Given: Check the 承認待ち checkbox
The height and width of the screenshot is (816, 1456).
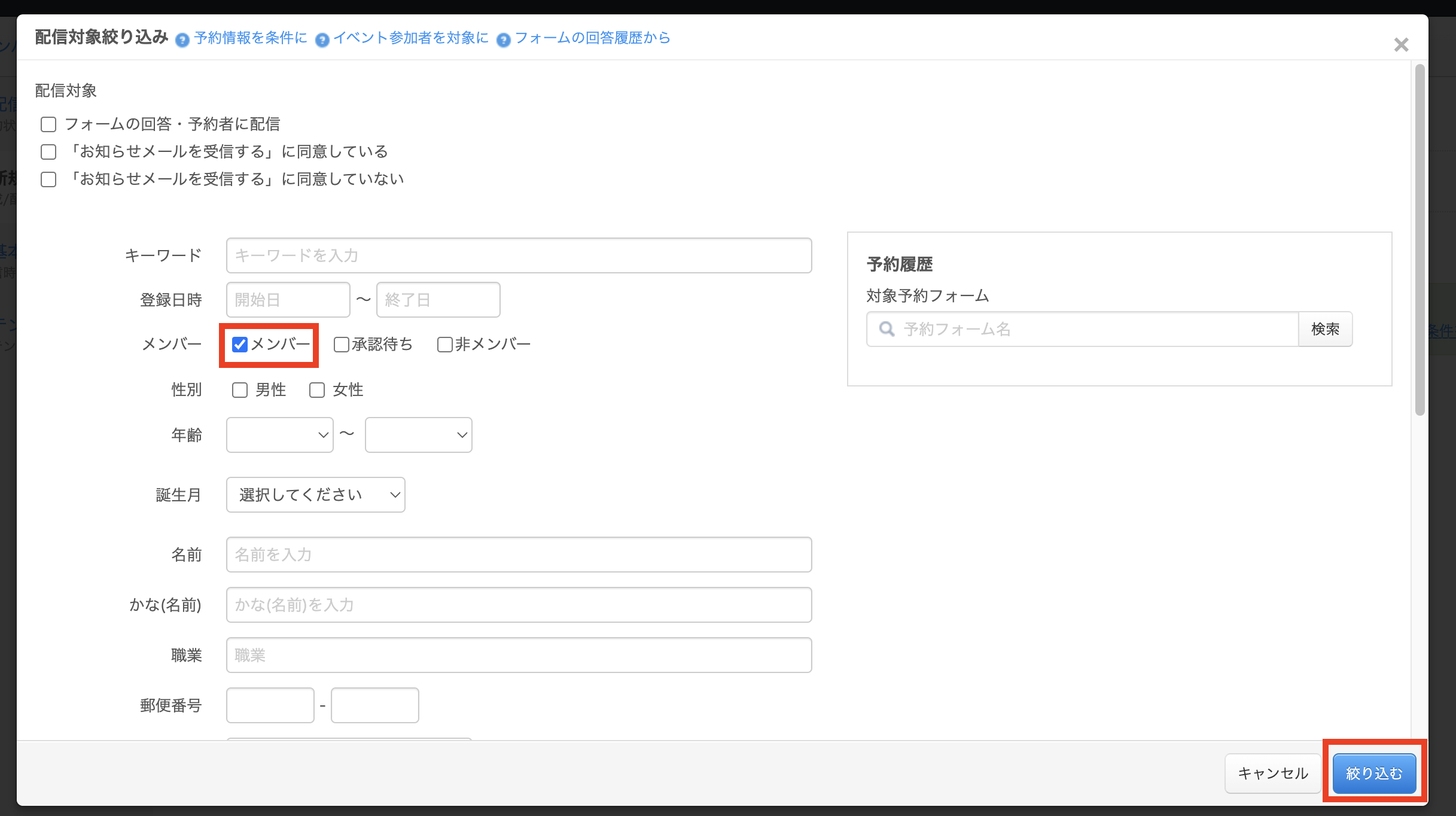Looking at the screenshot, I should (x=341, y=345).
